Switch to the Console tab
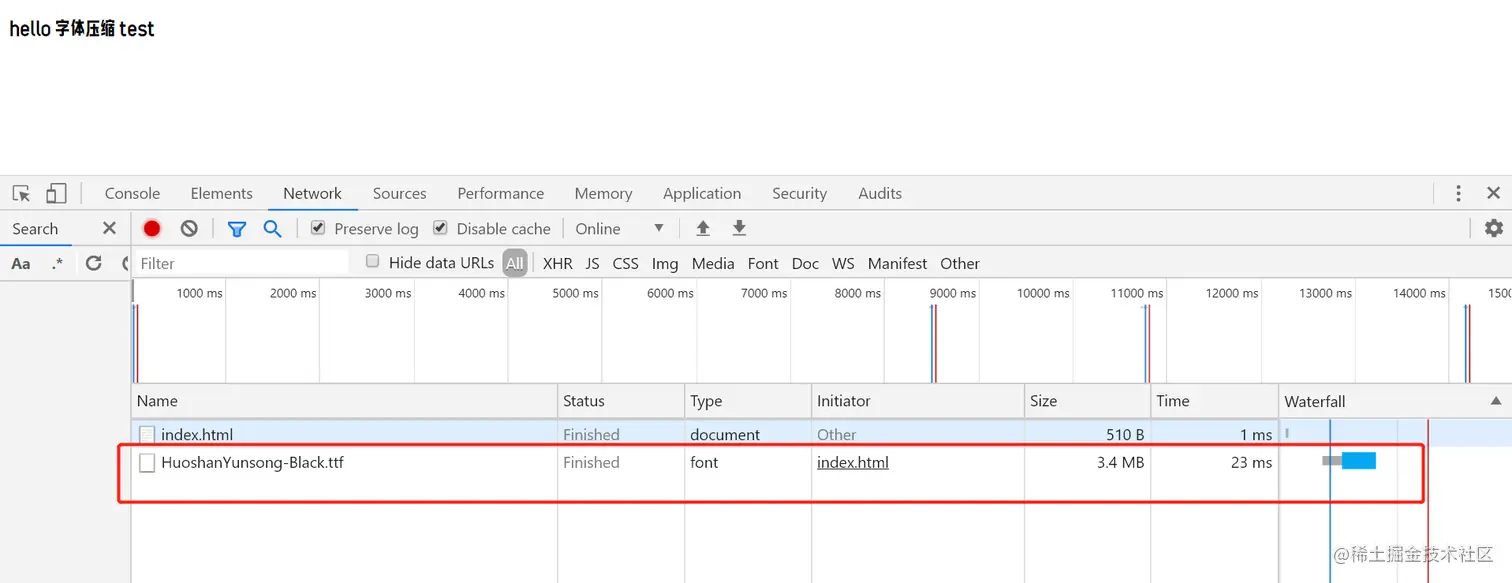 [x=132, y=193]
